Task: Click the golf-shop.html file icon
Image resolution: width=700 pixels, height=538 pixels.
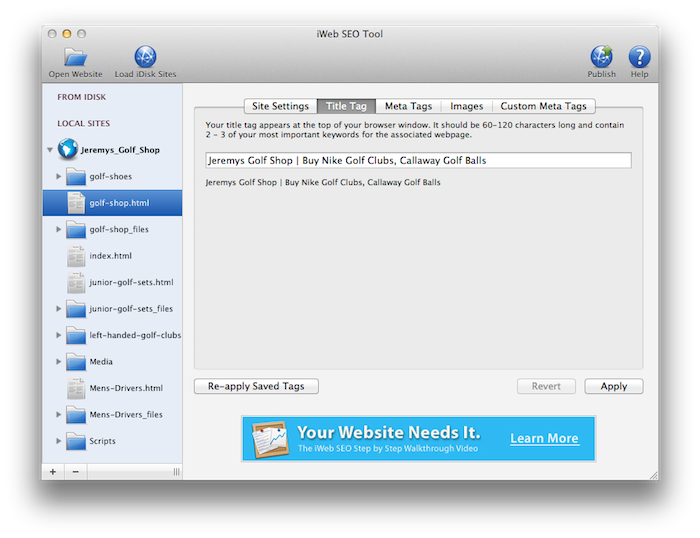Action: [x=76, y=203]
